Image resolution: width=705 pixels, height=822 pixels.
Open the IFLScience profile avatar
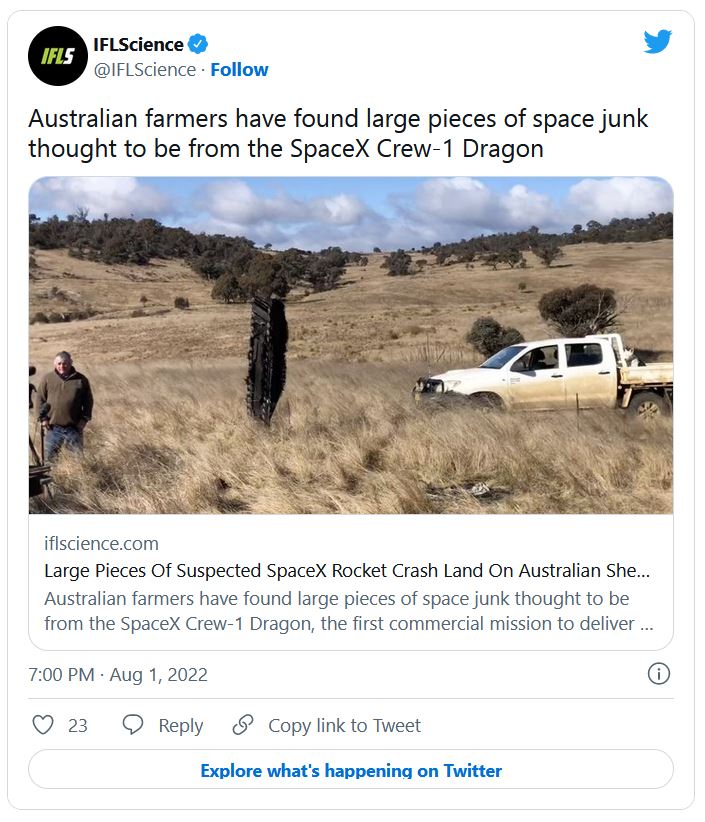pos(58,56)
